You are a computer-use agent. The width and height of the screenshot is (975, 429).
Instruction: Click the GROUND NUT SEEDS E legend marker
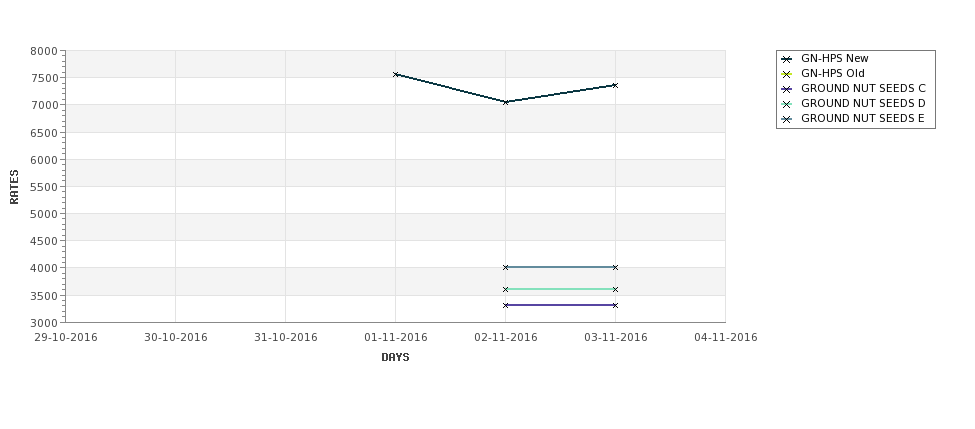click(787, 119)
